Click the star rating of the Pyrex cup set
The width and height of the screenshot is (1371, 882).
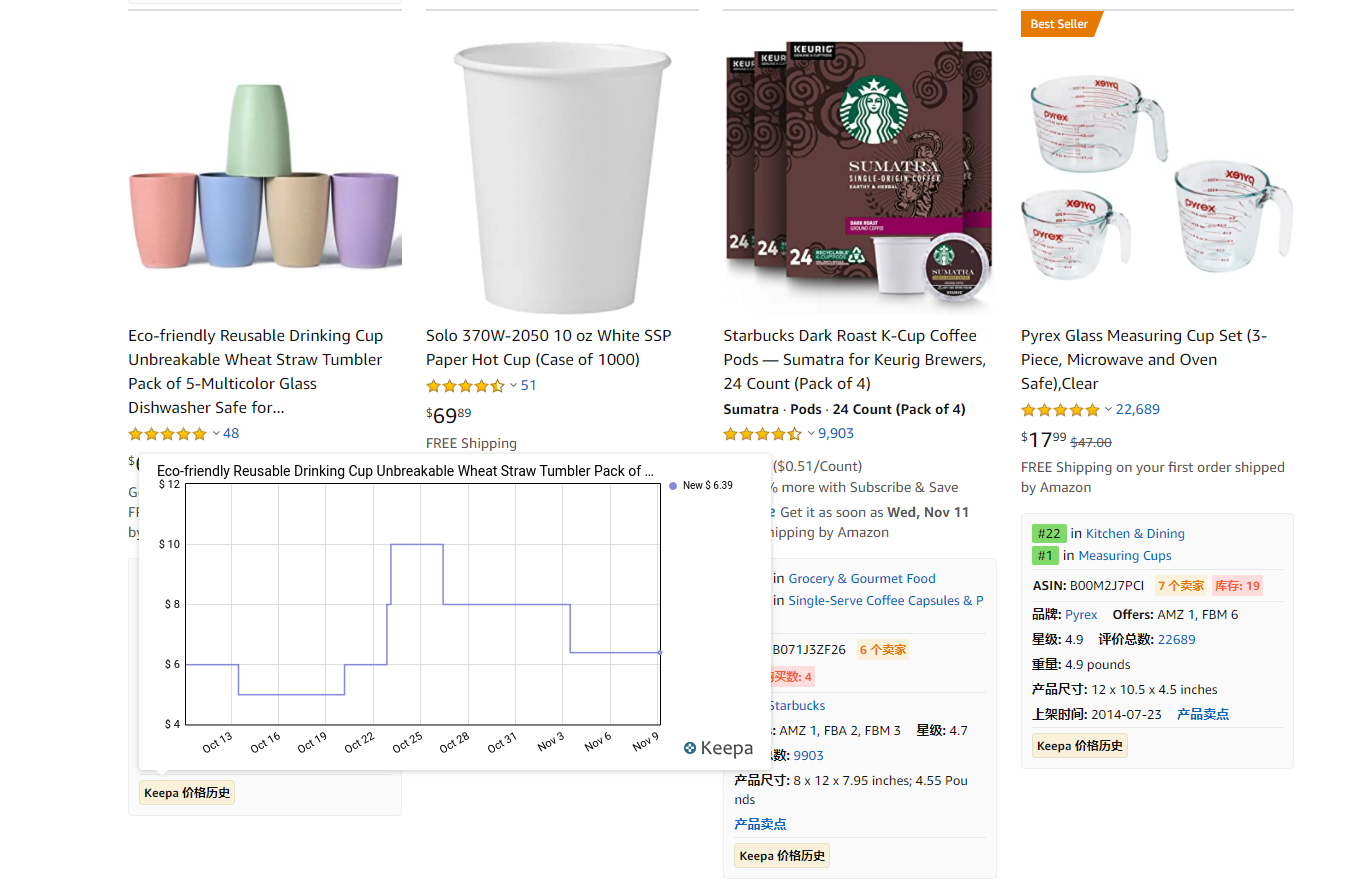pos(1060,410)
